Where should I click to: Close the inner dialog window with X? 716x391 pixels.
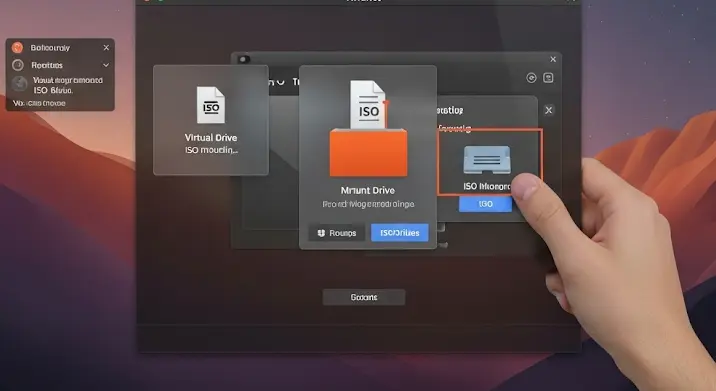point(553,59)
